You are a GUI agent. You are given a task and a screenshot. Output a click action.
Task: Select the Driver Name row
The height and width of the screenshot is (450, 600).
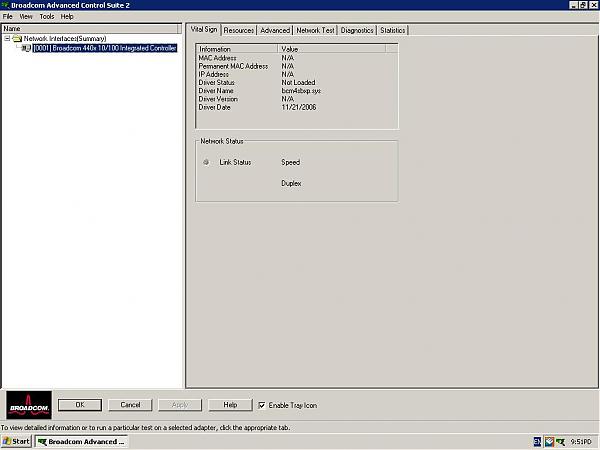point(297,91)
